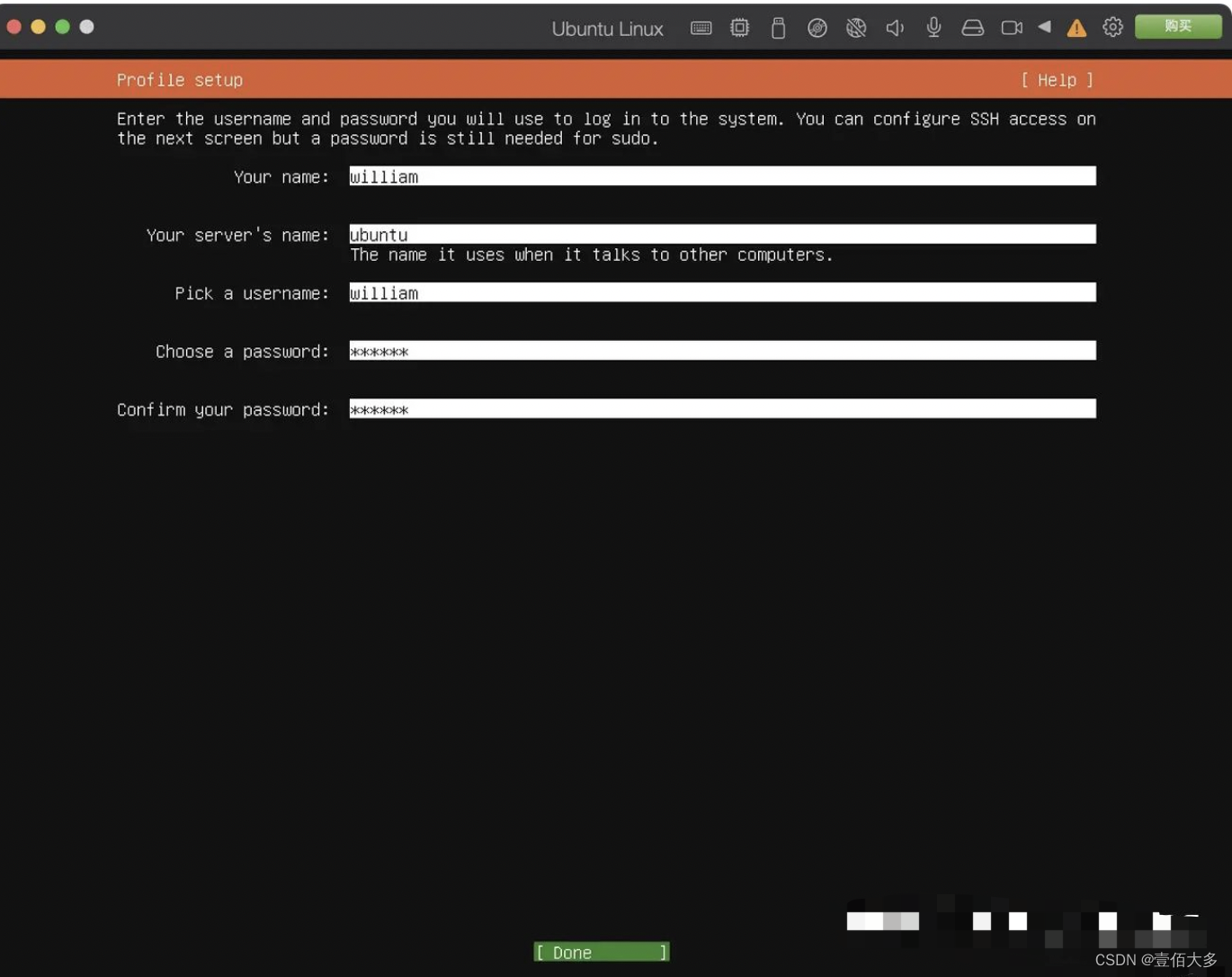Focus the "Confirm your password" input field
The image size is (1232, 977).
coord(722,409)
